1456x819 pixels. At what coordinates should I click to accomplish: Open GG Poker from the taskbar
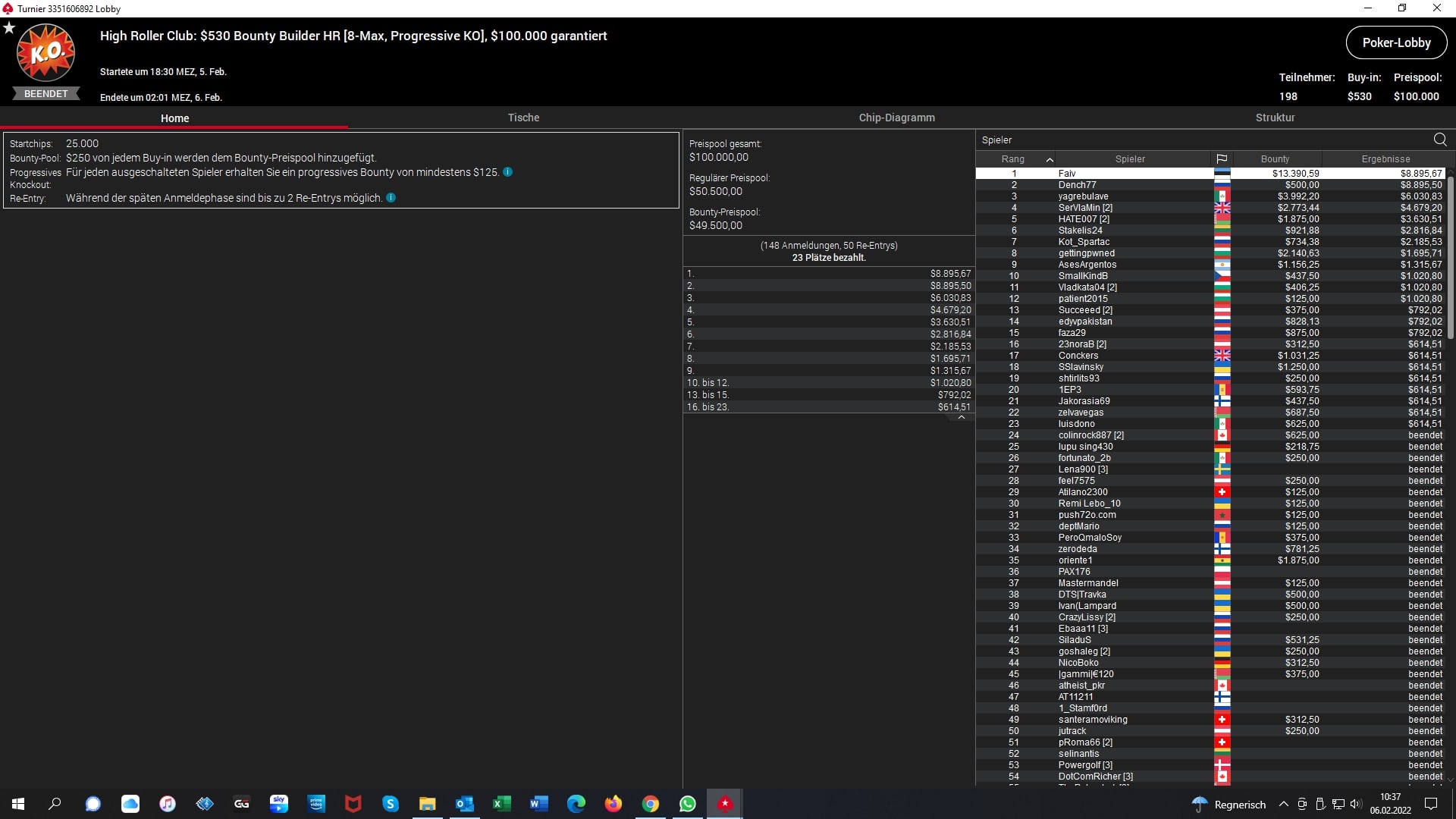(x=242, y=804)
